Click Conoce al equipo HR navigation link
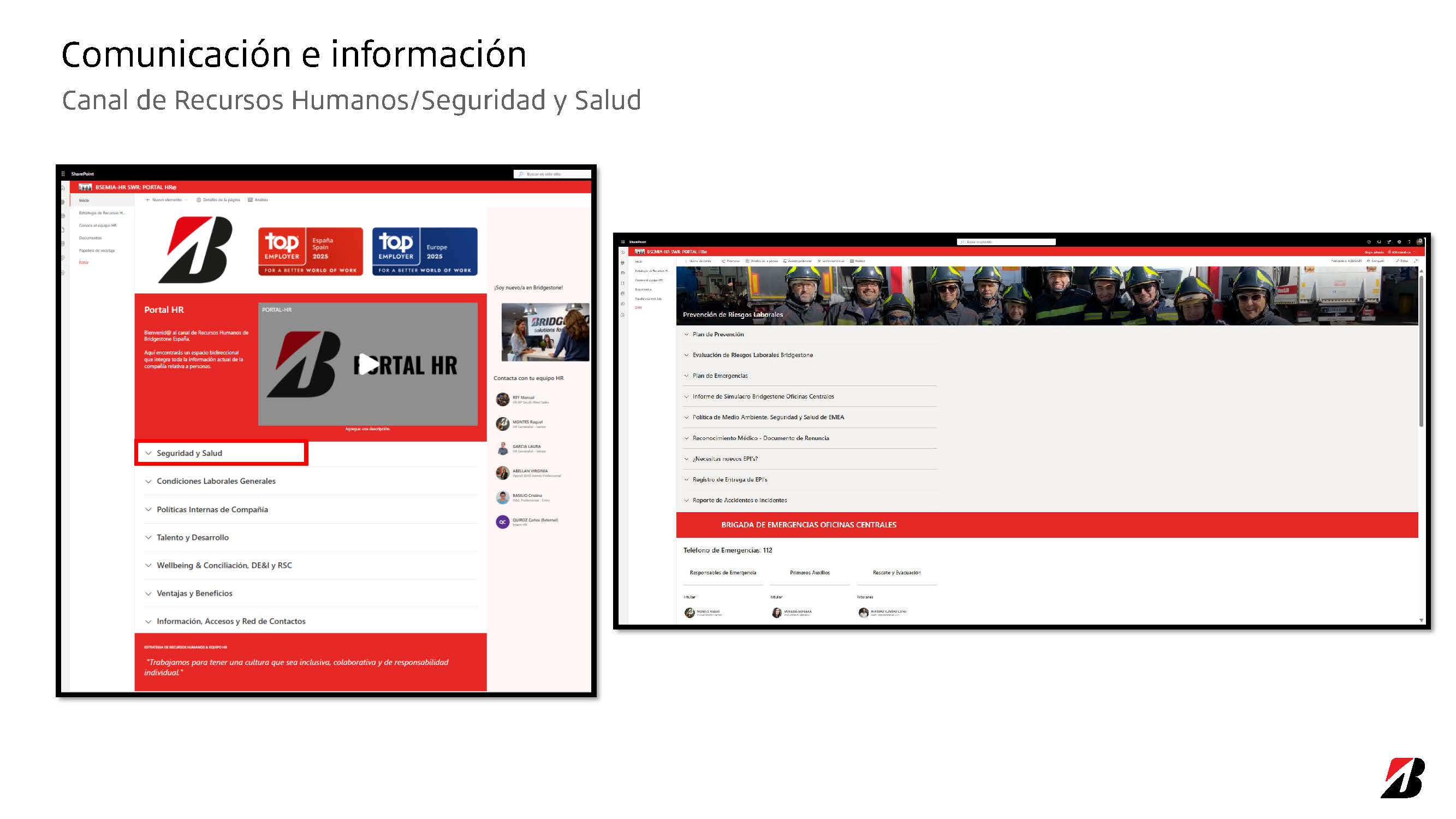 coord(97,225)
